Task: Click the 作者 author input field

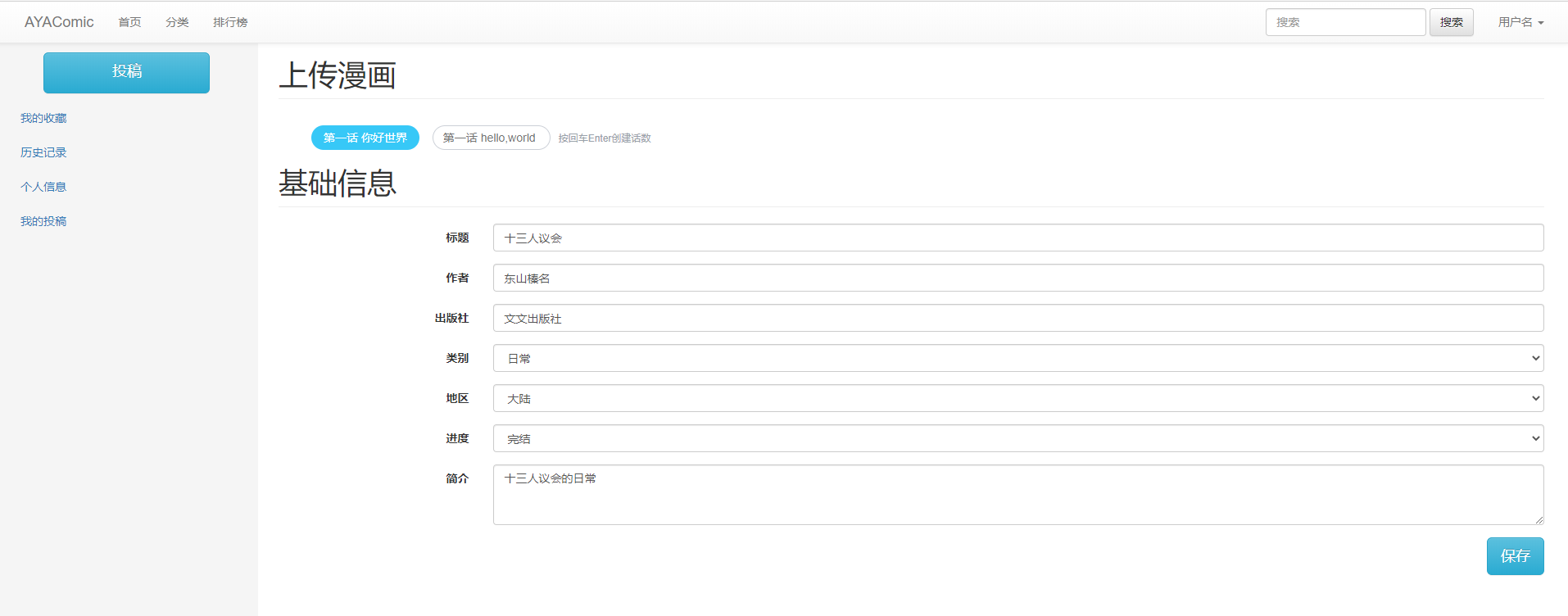Action: (1017, 278)
